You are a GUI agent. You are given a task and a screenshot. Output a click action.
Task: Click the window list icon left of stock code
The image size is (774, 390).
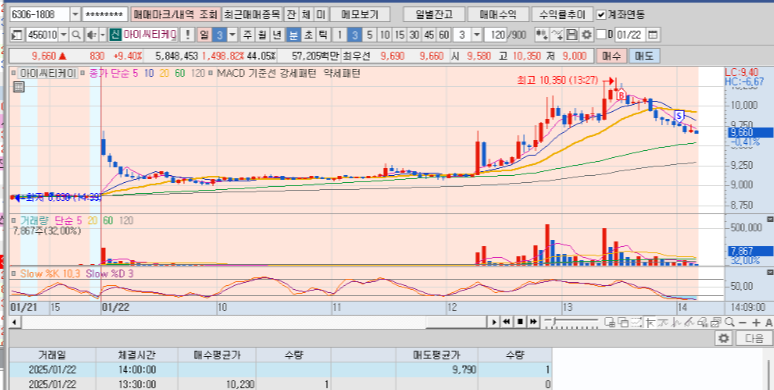(x=17, y=35)
